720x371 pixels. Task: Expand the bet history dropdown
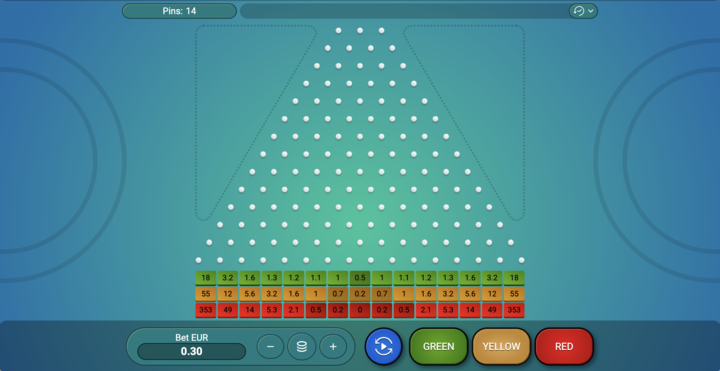pos(583,11)
